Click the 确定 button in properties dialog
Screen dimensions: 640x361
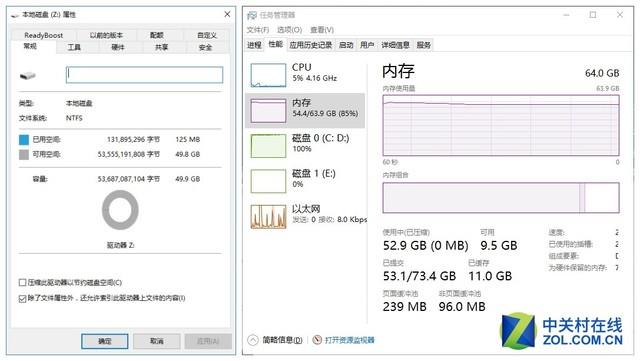coord(104,341)
